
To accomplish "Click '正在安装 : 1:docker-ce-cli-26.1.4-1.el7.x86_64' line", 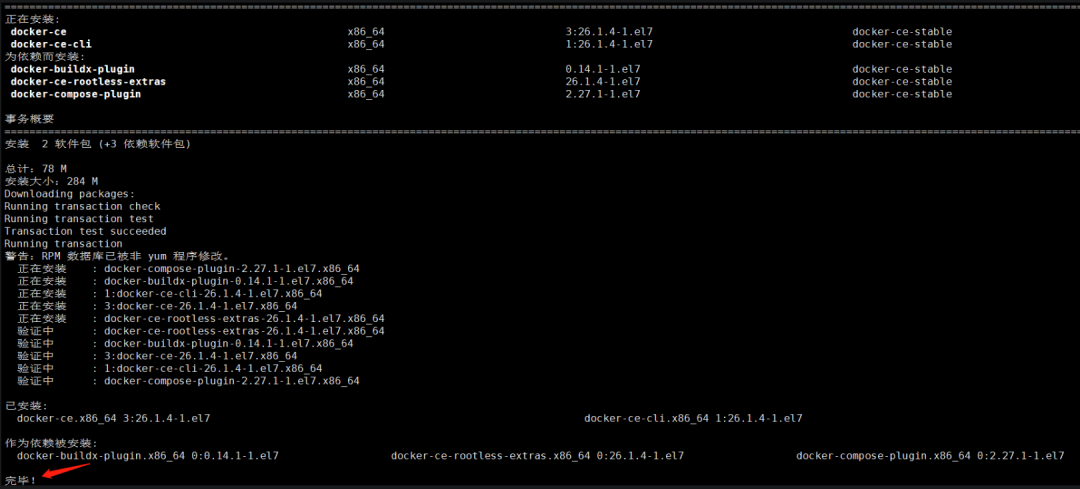I will coord(169,293).
